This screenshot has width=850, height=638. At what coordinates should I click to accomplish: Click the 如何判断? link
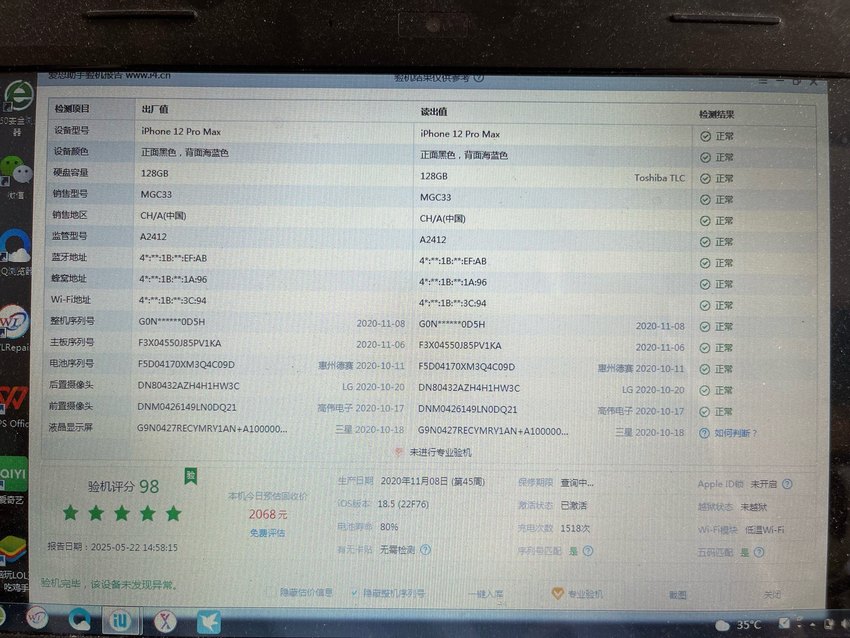pyautogui.click(x=736, y=433)
